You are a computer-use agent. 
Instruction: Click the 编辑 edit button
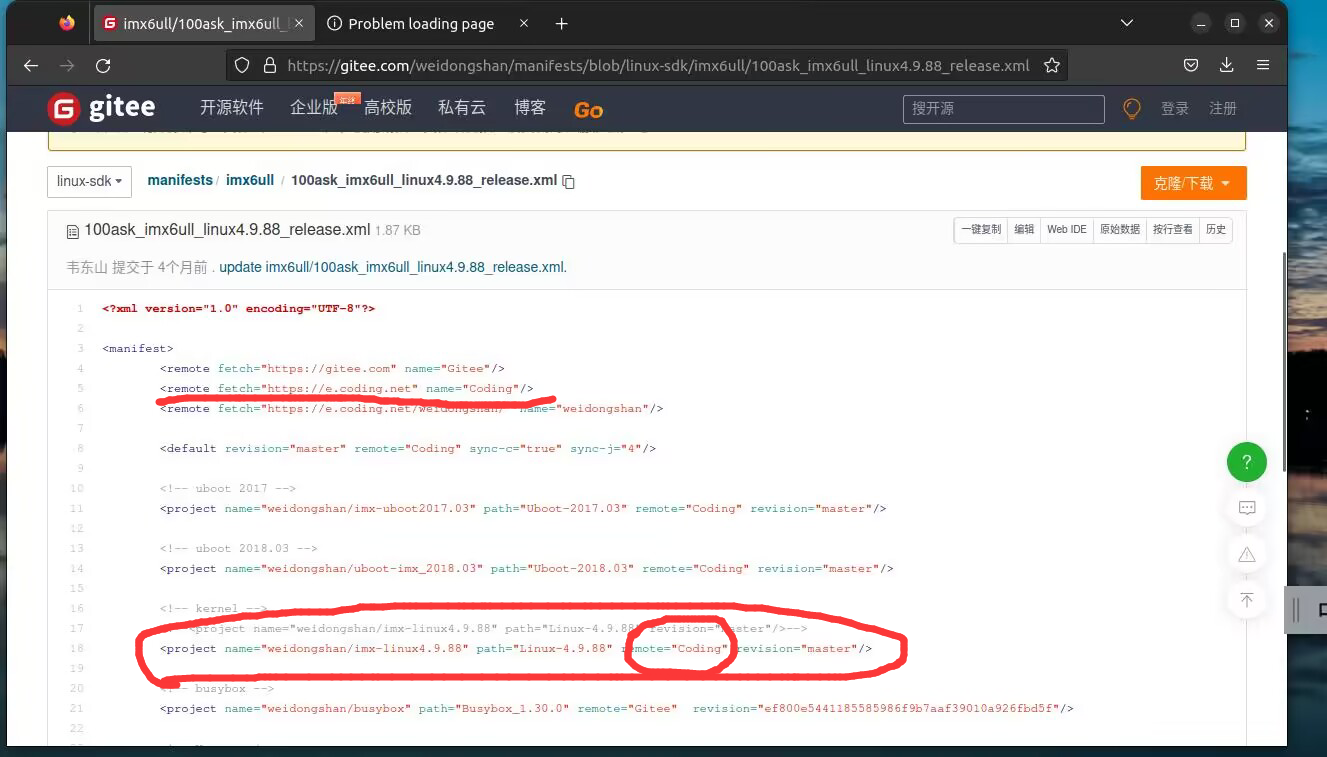click(1024, 230)
